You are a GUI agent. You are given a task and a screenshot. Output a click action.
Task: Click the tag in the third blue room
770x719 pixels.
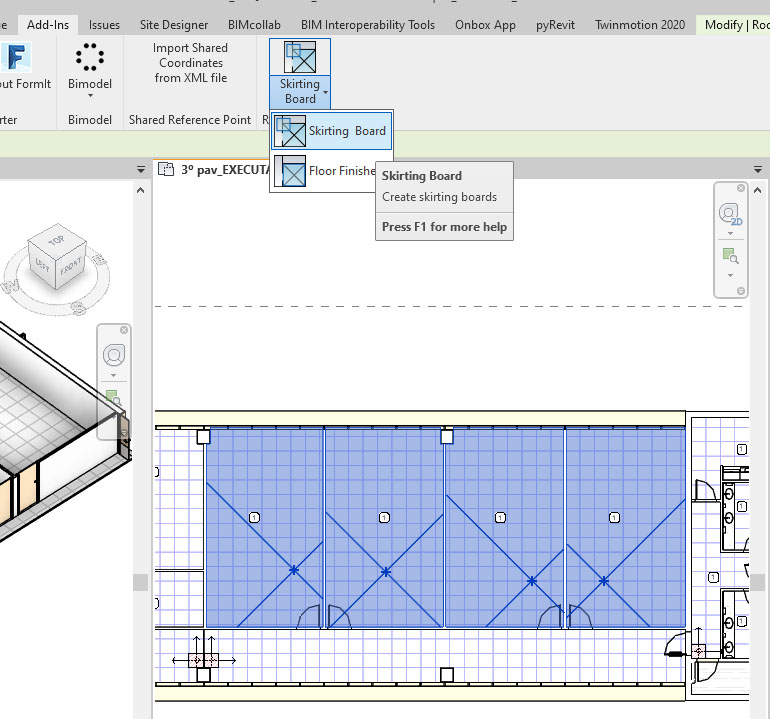[x=500, y=518]
